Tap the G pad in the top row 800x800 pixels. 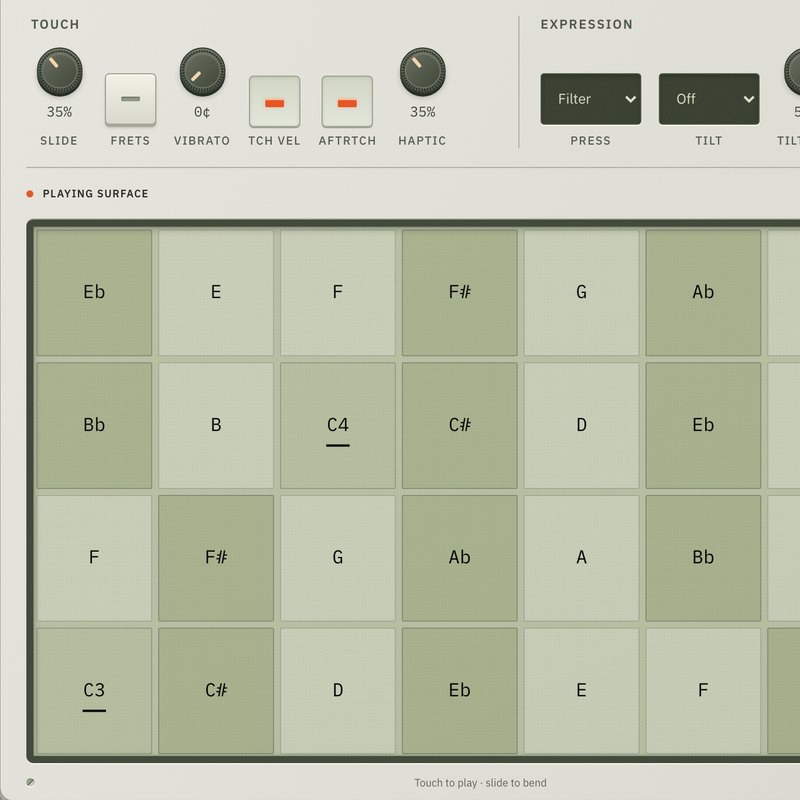pos(581,292)
